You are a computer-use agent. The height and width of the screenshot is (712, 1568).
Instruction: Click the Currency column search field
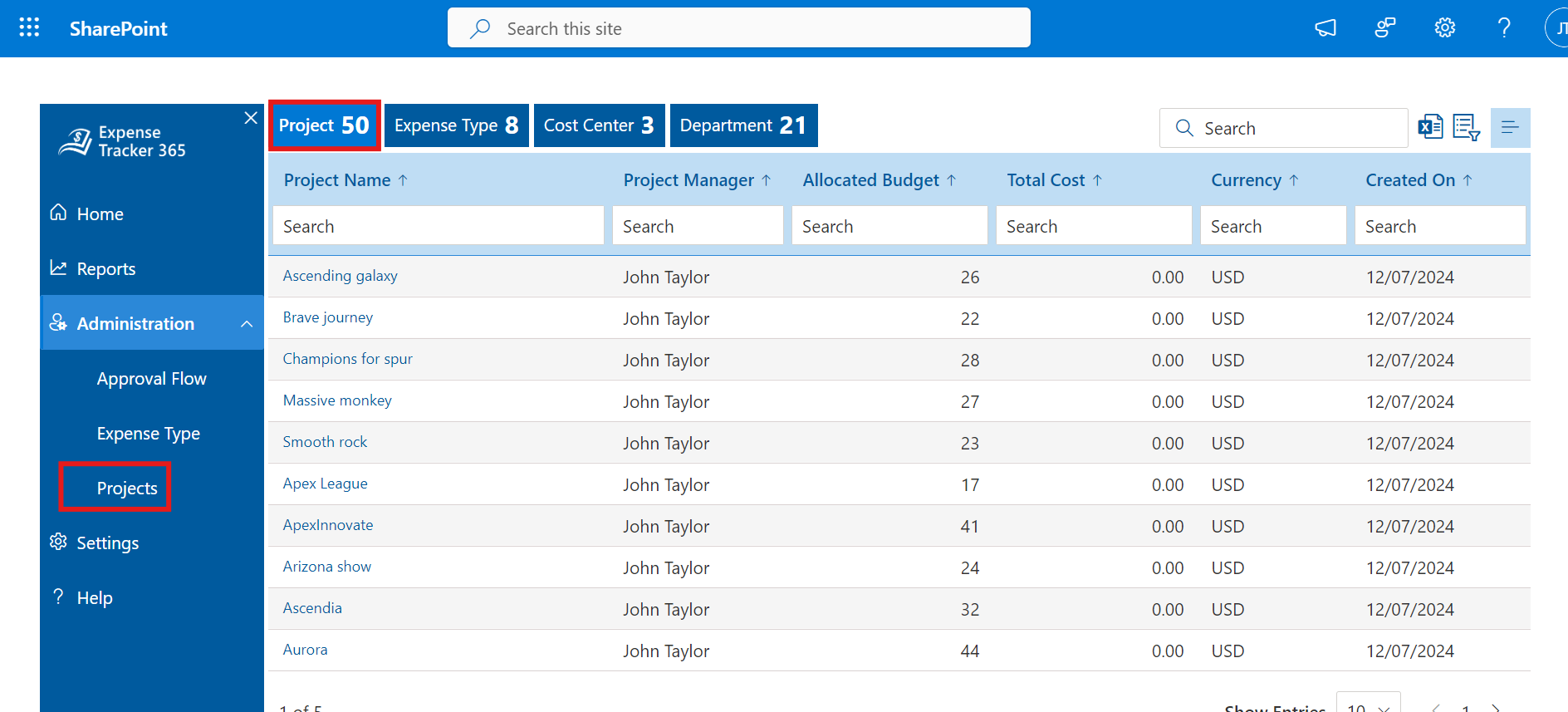pyautogui.click(x=1273, y=226)
